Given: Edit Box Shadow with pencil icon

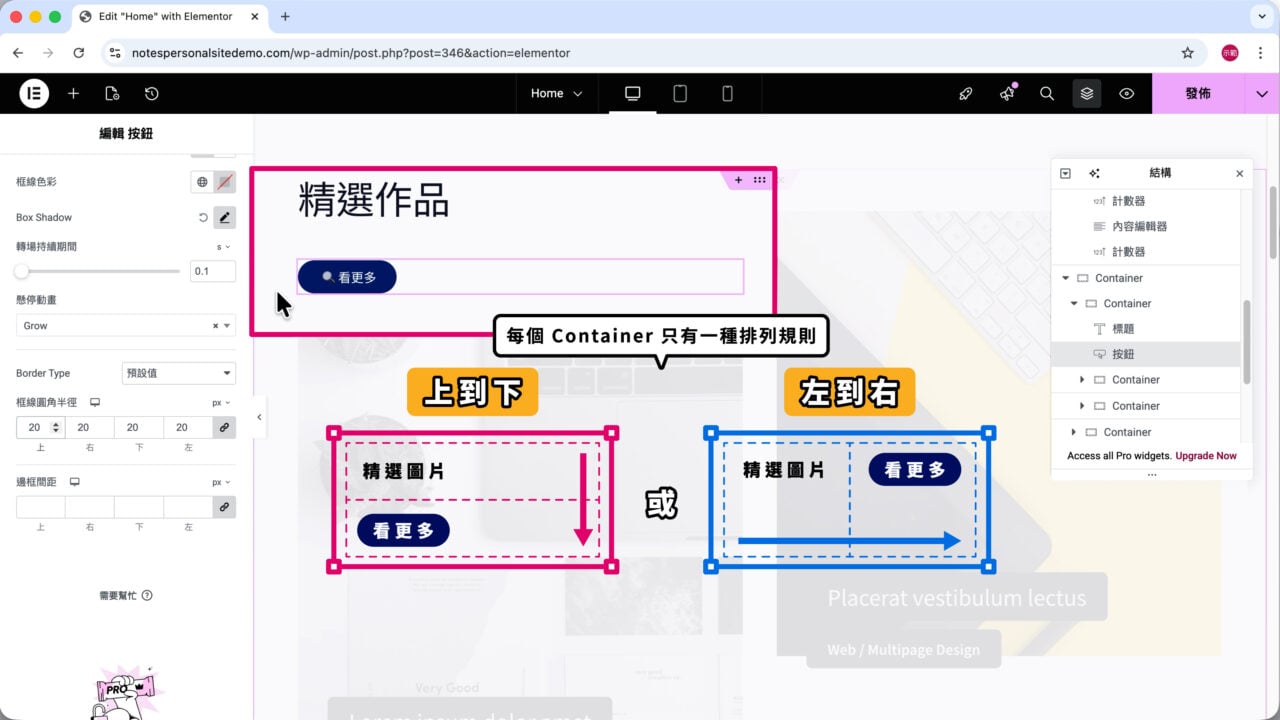Looking at the screenshot, I should tap(225, 217).
